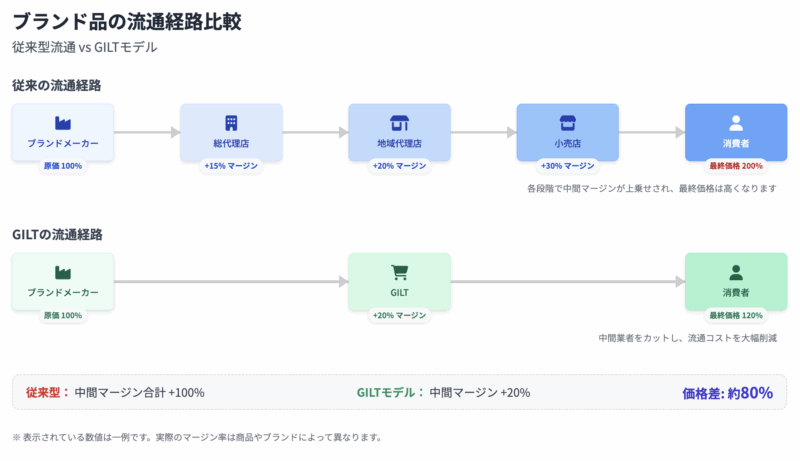
Task: Click the person icon in the green 消費者 card
Action: click(736, 272)
